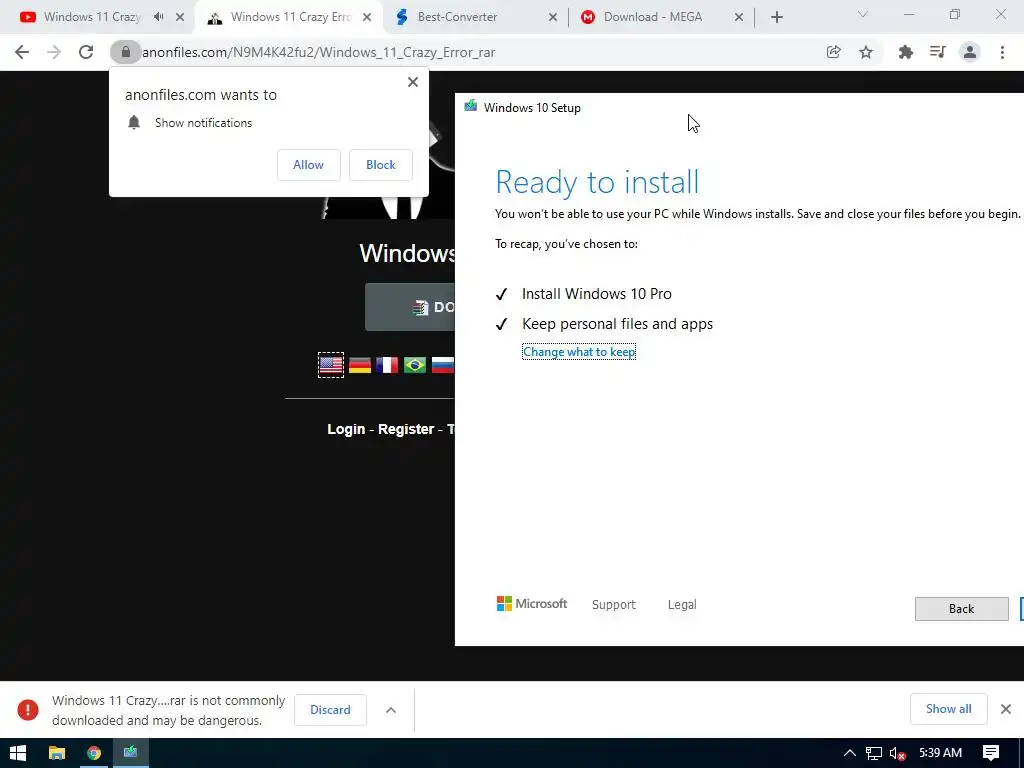The width and height of the screenshot is (1024, 768).
Task: Select Russian flag language
Action: click(x=443, y=365)
